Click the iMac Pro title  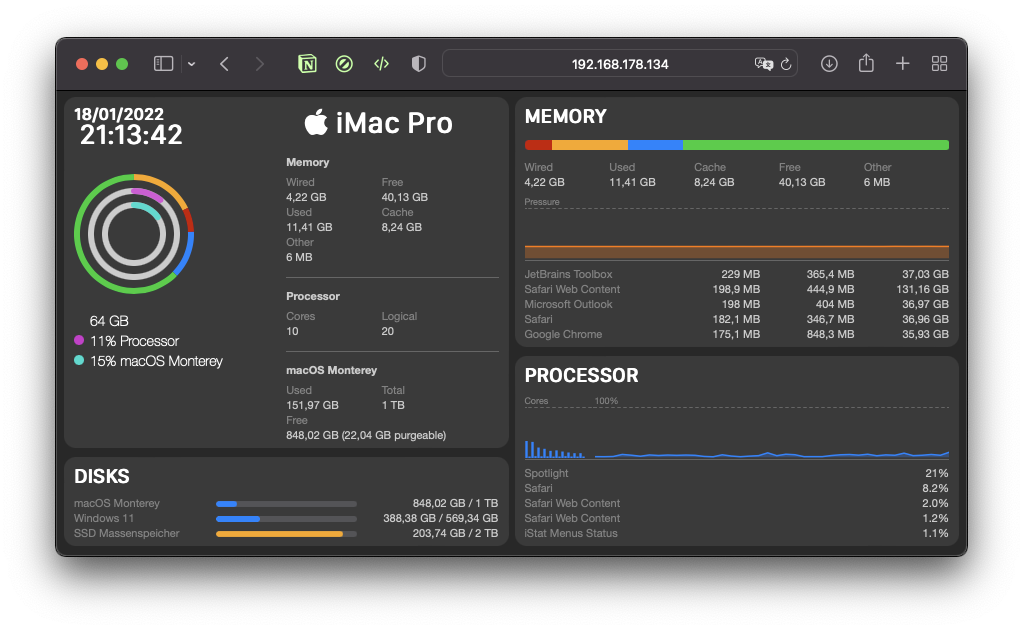(x=394, y=123)
